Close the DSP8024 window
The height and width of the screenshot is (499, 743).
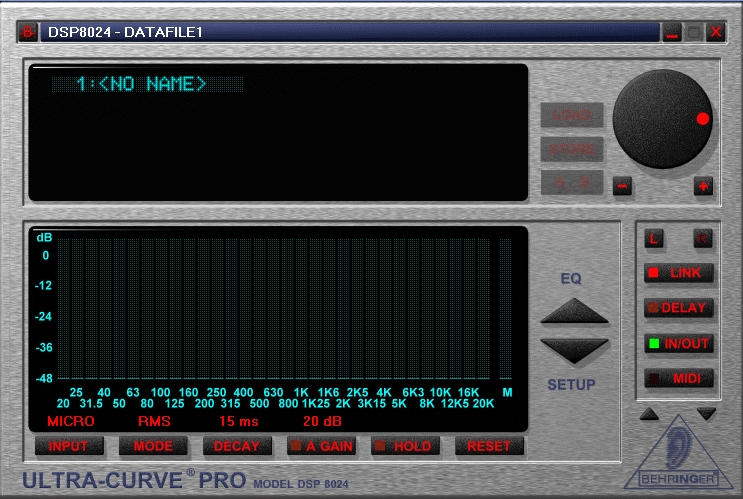[x=716, y=33]
